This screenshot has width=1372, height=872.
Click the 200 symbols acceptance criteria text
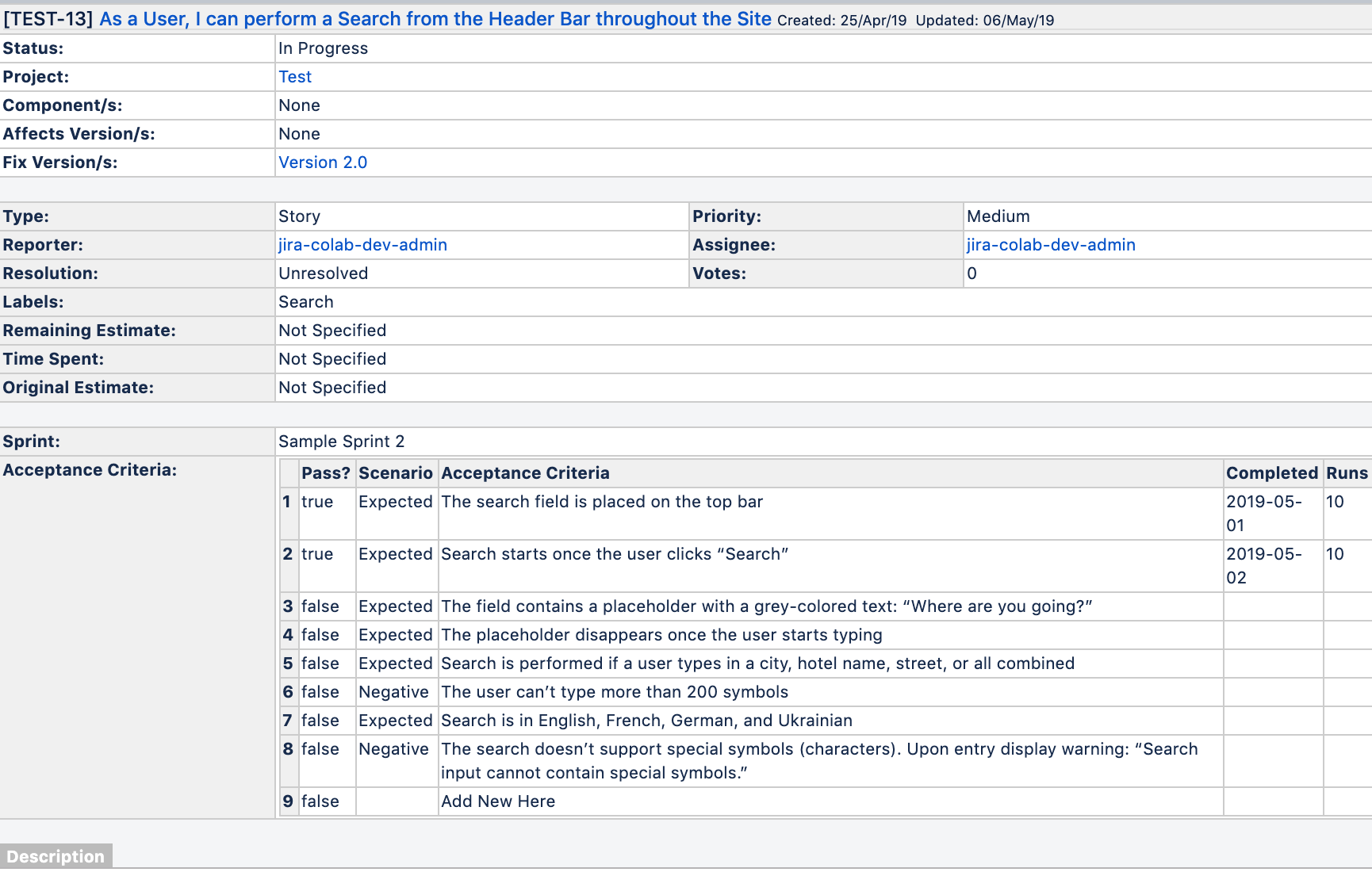point(615,692)
